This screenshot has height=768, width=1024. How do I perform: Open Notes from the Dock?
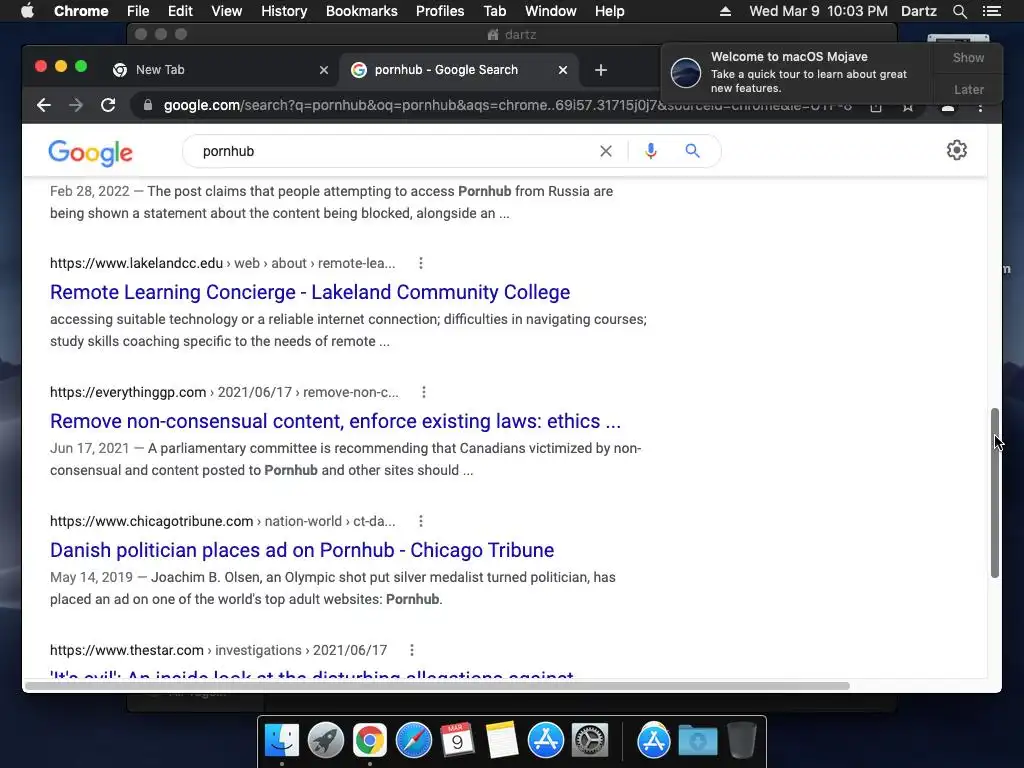[502, 741]
